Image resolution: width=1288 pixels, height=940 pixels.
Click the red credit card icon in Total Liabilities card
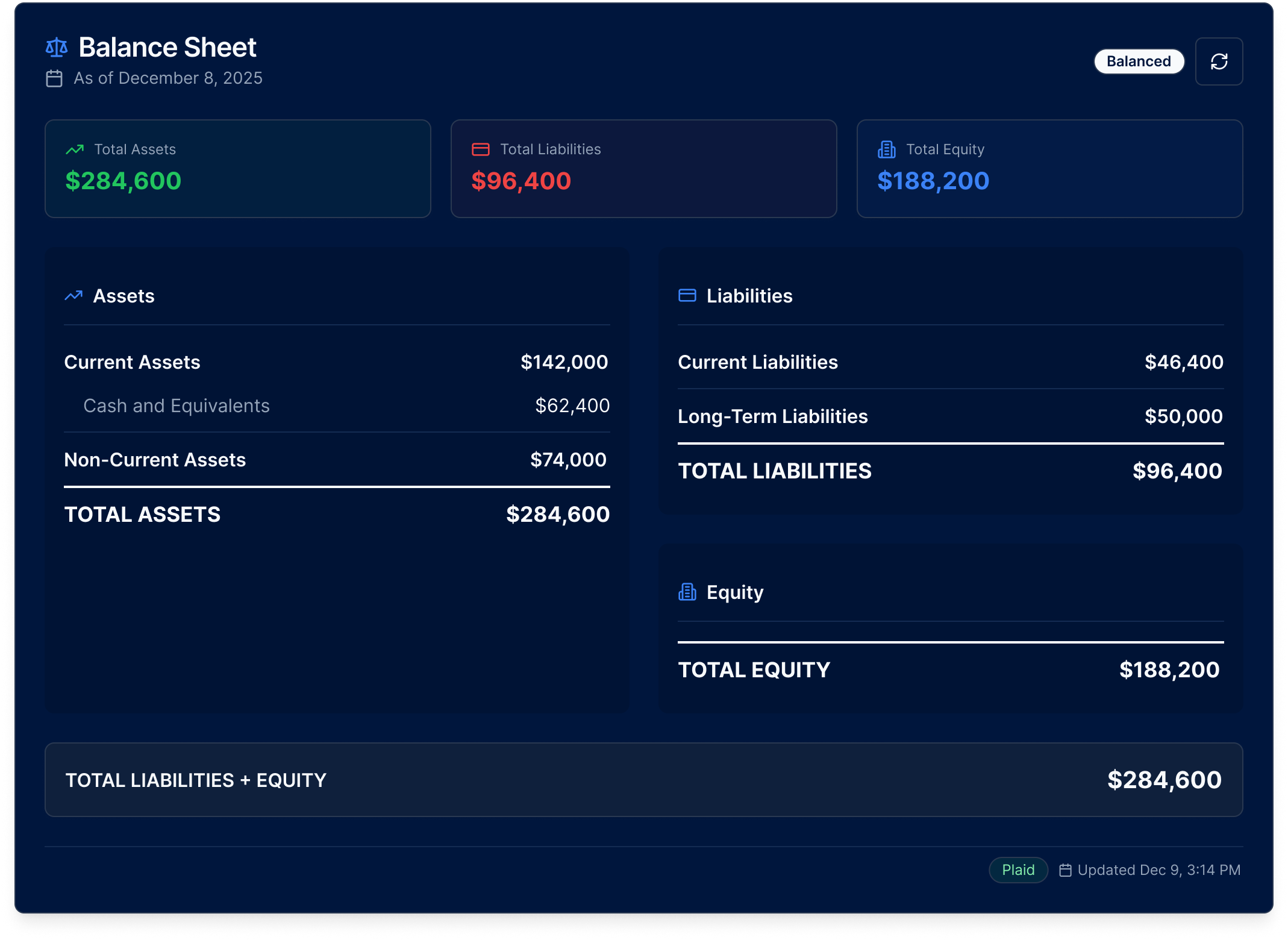(x=480, y=149)
